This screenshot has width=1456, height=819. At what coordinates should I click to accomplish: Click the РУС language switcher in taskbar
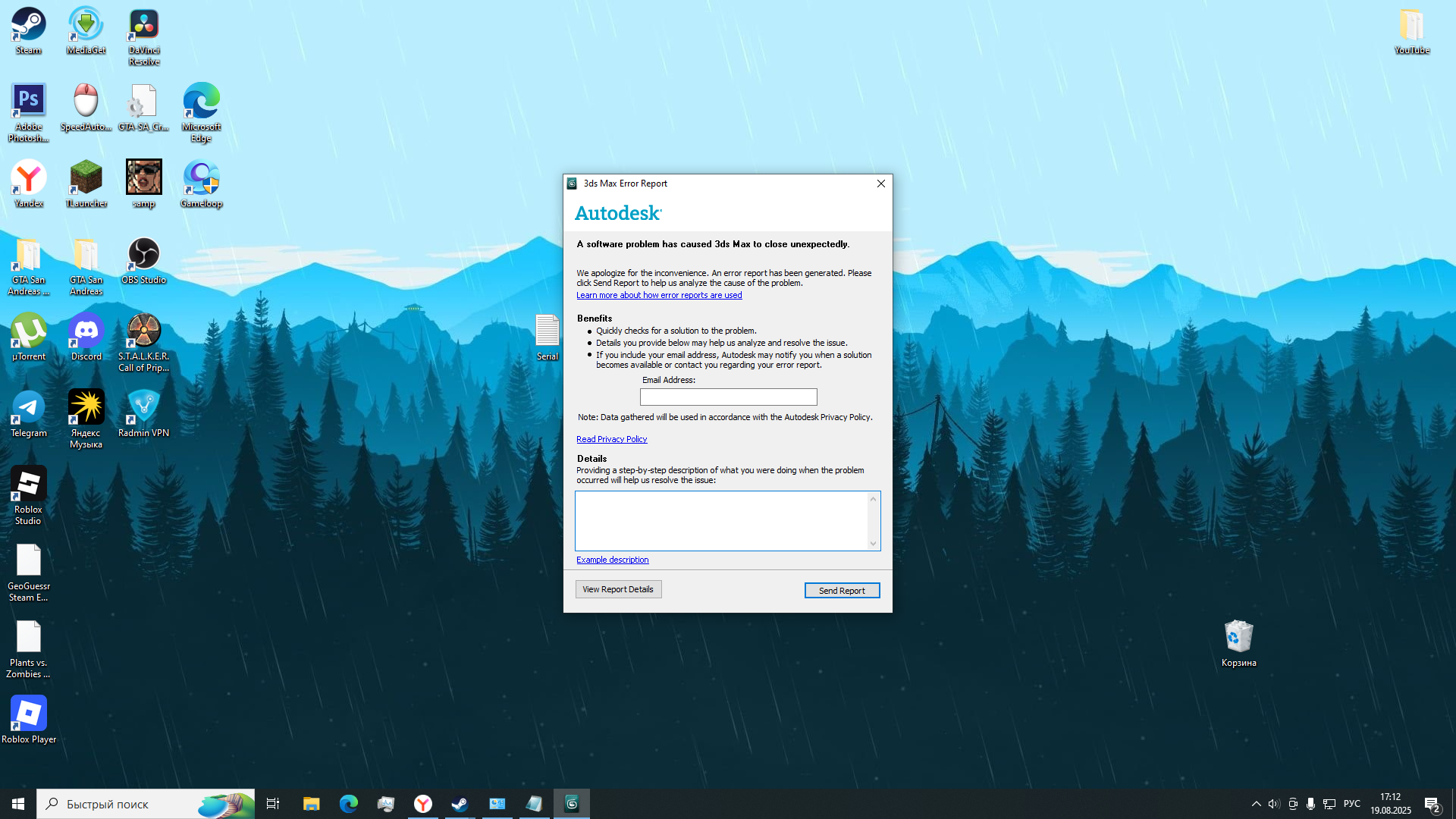[x=1351, y=804]
